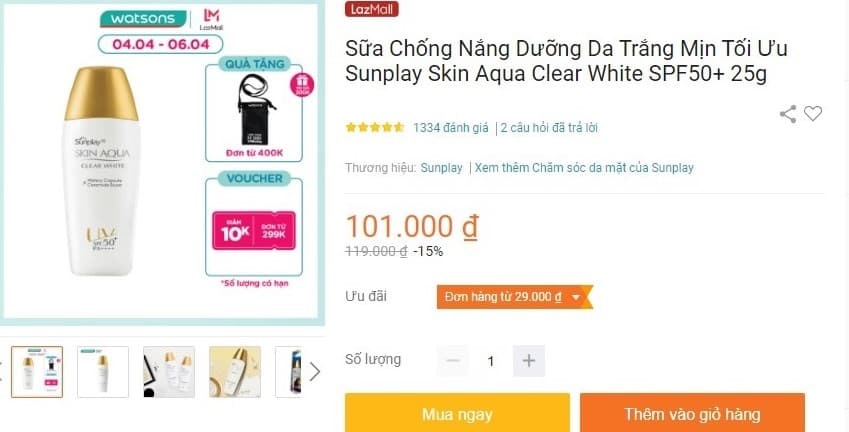Screen dimensions: 849x432
Task: Click the quantity input field
Action: pos(491,361)
